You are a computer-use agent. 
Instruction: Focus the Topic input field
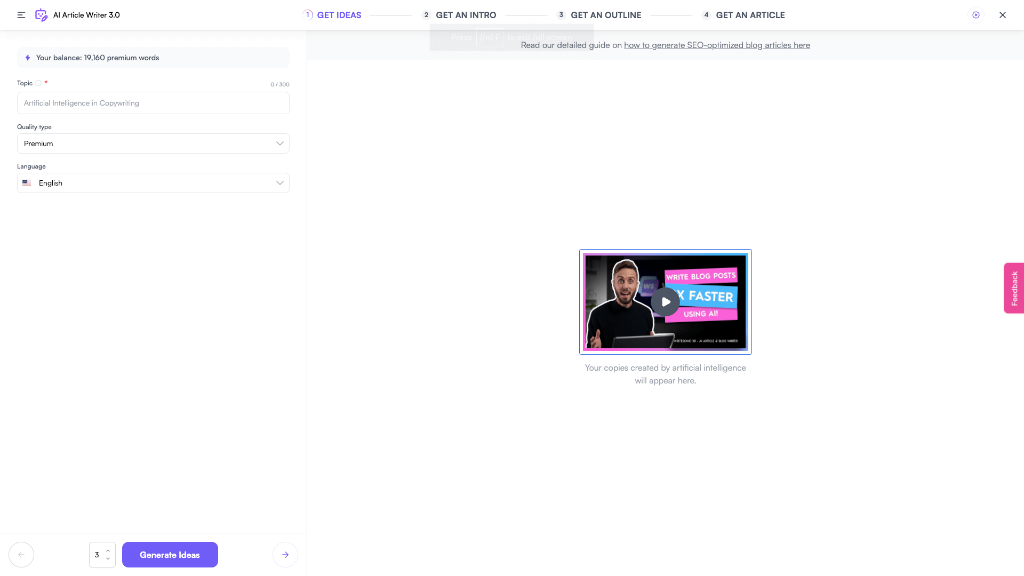coord(153,103)
